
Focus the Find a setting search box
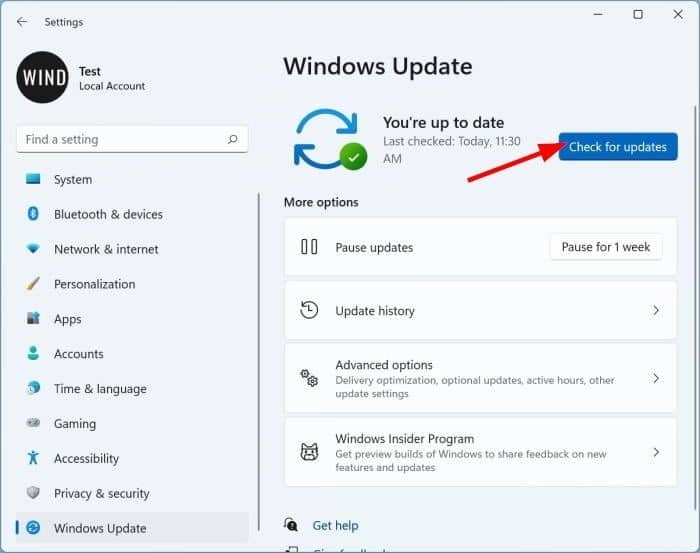click(x=120, y=140)
